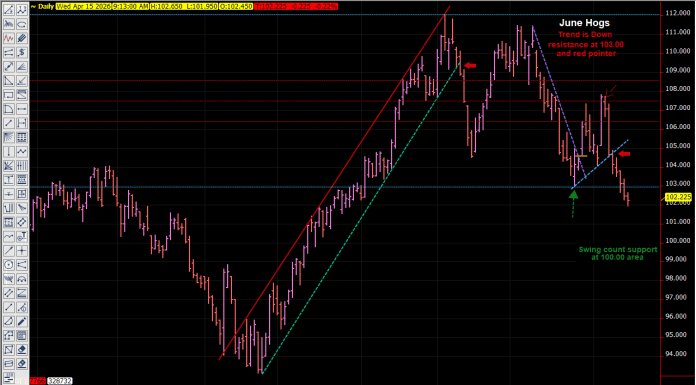Pick the H-shaped measuring tool

22,123
